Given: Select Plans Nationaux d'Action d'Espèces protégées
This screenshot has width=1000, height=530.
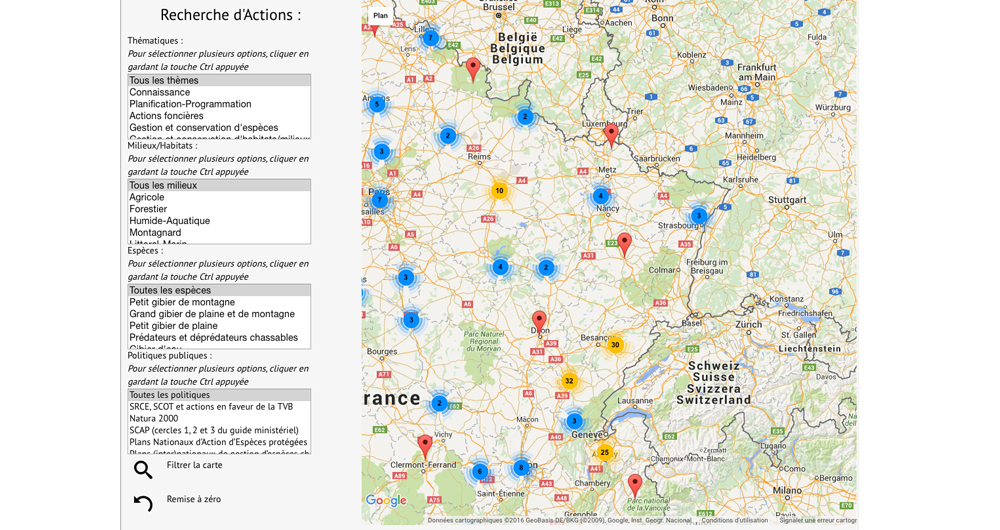Looking at the screenshot, I should pyautogui.click(x=219, y=442).
